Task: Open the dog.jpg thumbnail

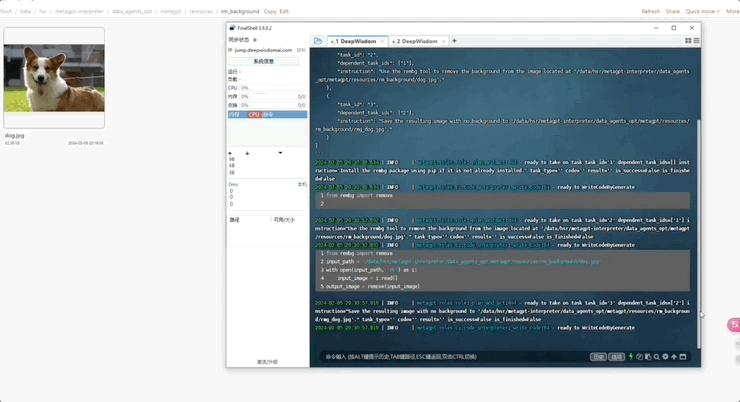Action: (54, 78)
